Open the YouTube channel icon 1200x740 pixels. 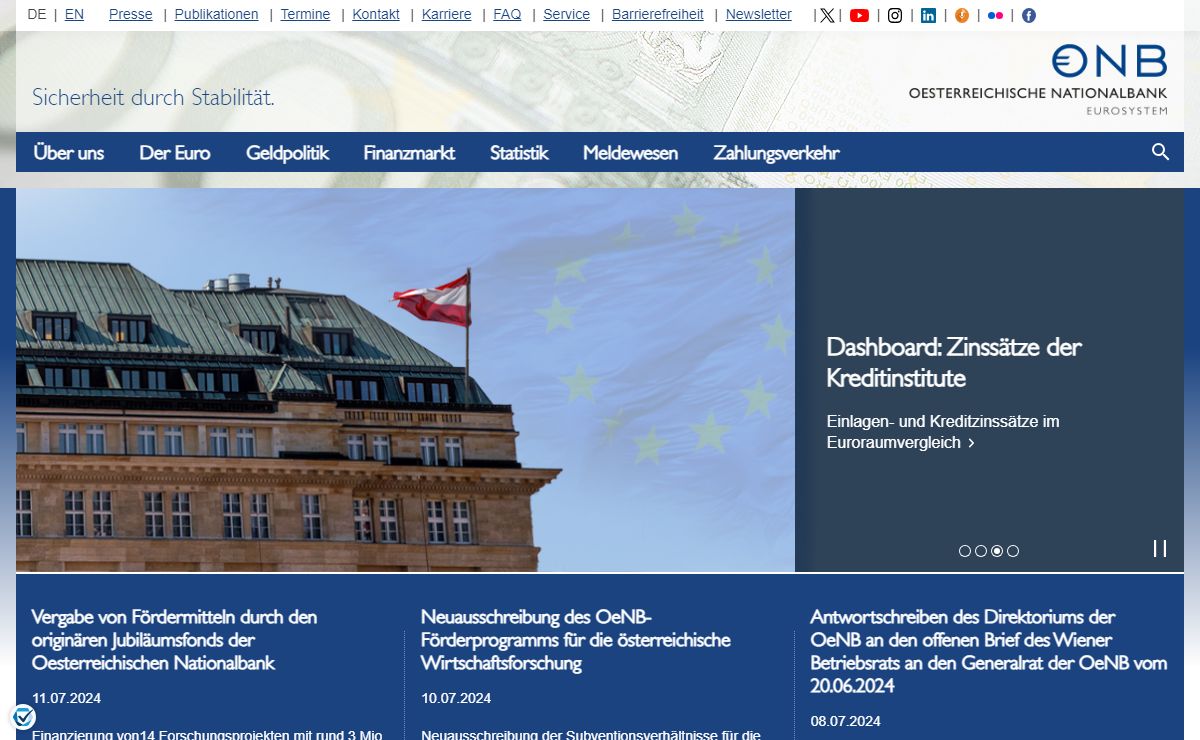(859, 15)
